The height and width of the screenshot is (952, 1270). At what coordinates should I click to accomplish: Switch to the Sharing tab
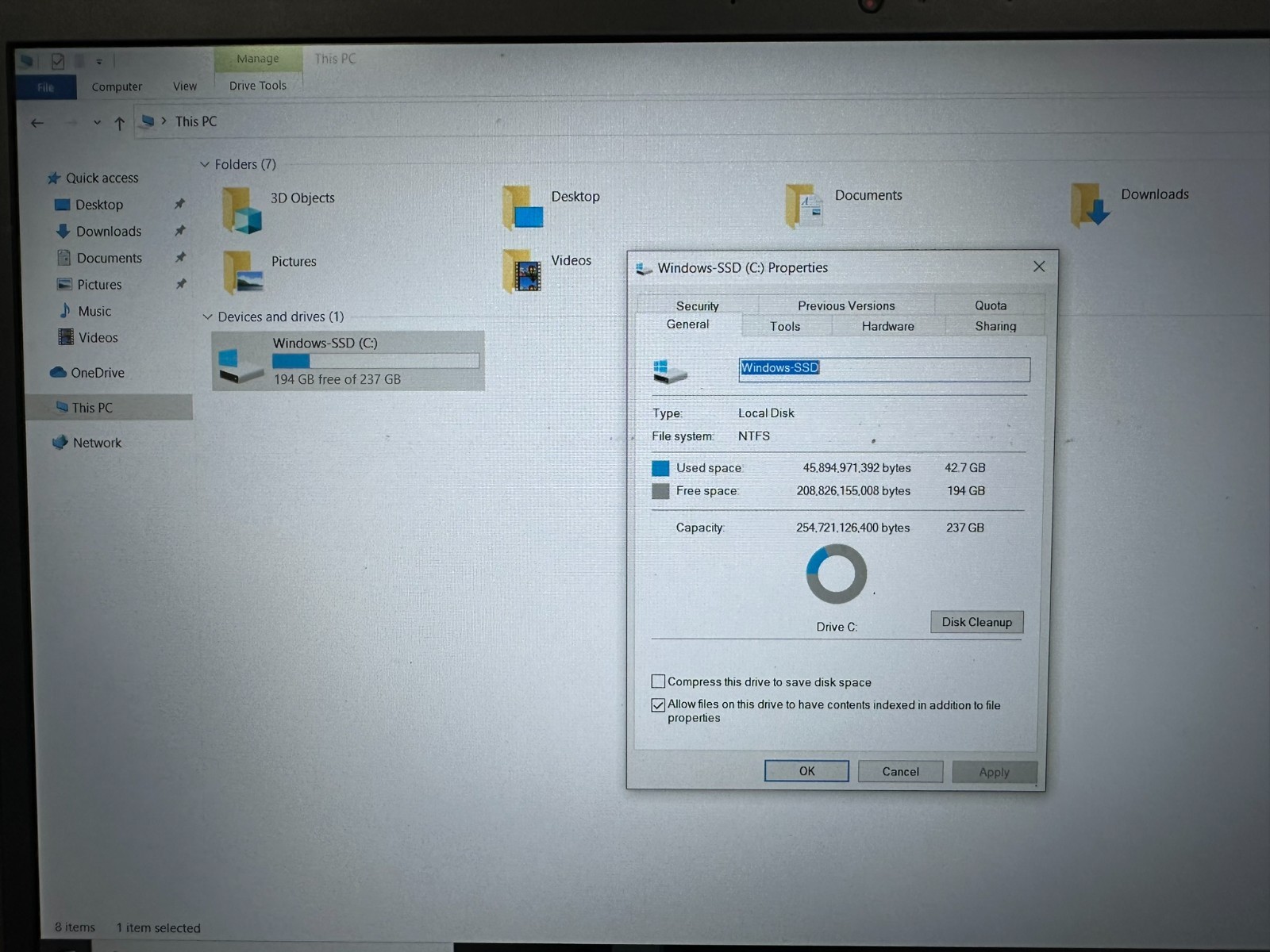(995, 326)
